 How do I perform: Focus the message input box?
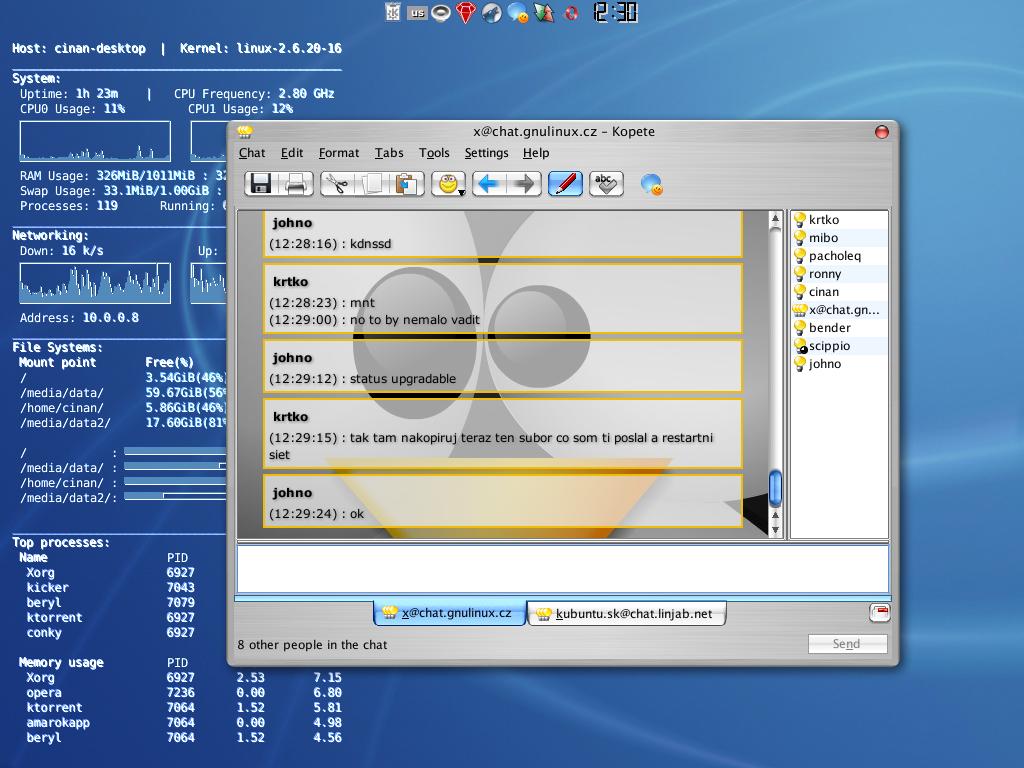pyautogui.click(x=562, y=569)
